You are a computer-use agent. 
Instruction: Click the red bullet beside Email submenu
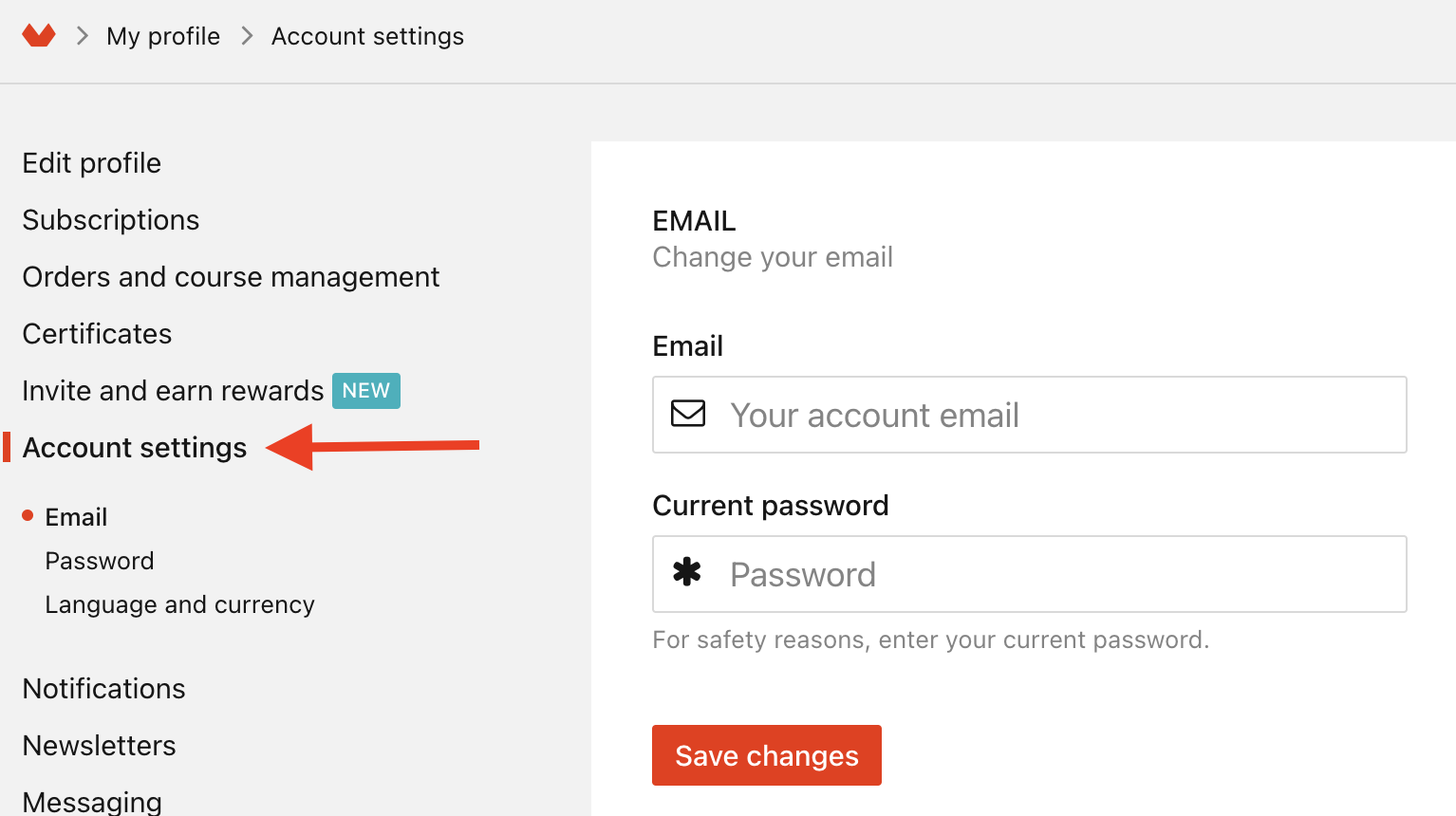click(x=28, y=515)
